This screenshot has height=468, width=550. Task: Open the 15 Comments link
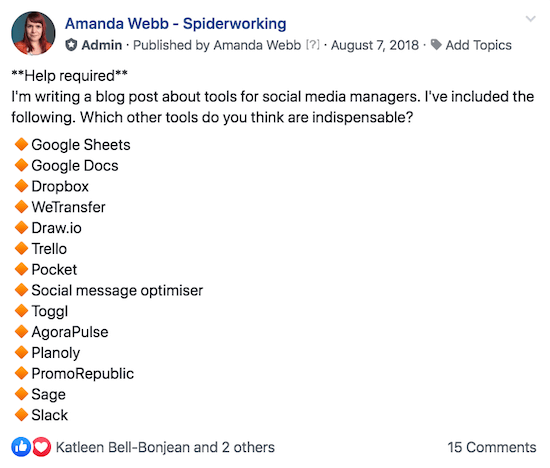pyautogui.click(x=492, y=447)
